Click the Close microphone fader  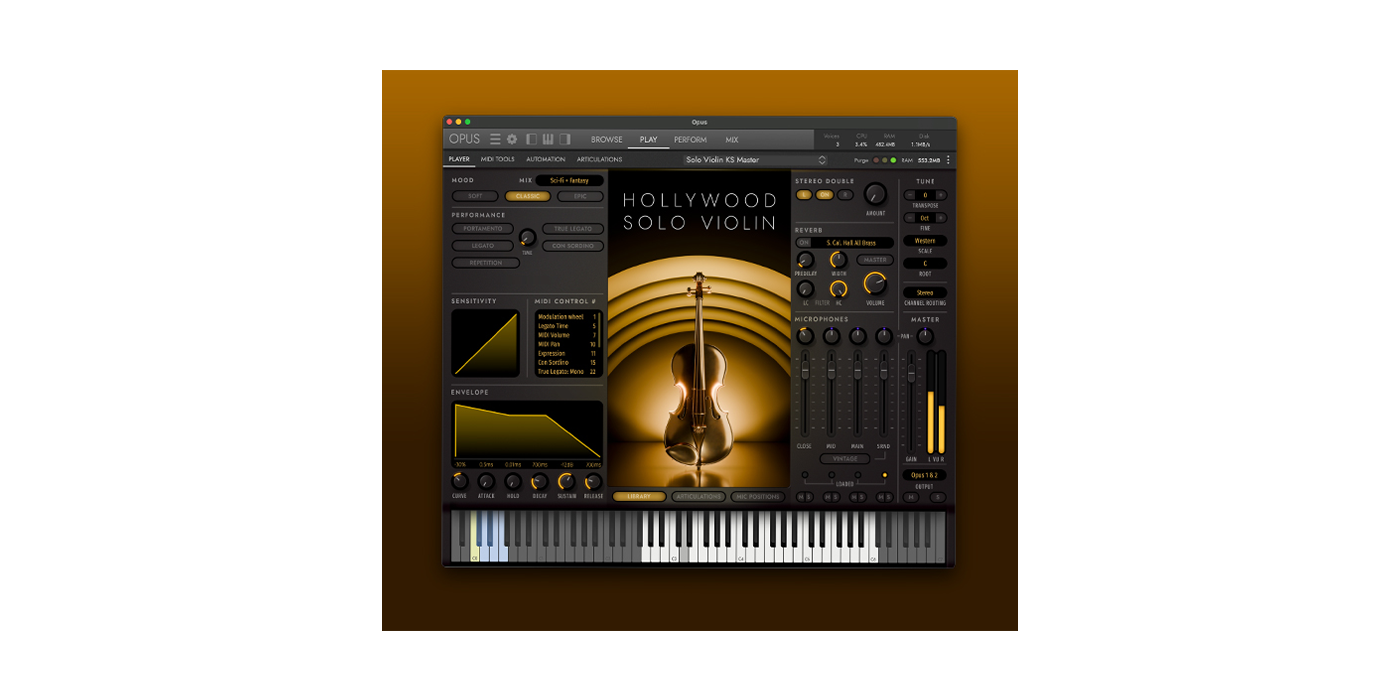[x=804, y=371]
